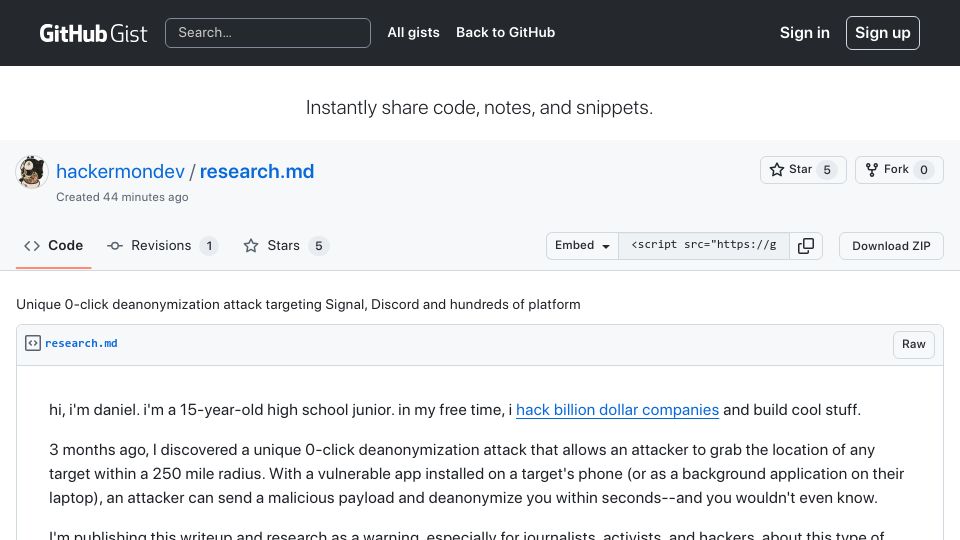The image size is (960, 540).
Task: Click the gist description about 0-click deanonymization
Action: pyautogui.click(x=298, y=304)
